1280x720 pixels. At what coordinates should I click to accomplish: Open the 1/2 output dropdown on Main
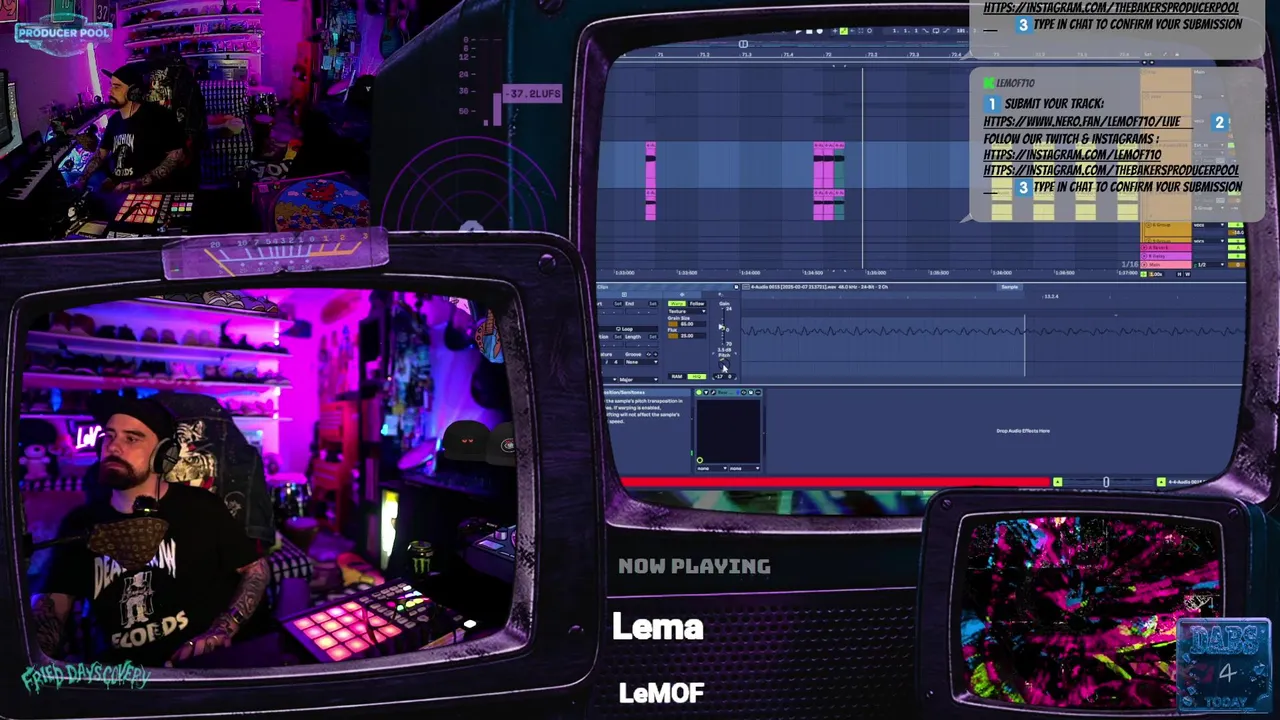tap(1208, 265)
